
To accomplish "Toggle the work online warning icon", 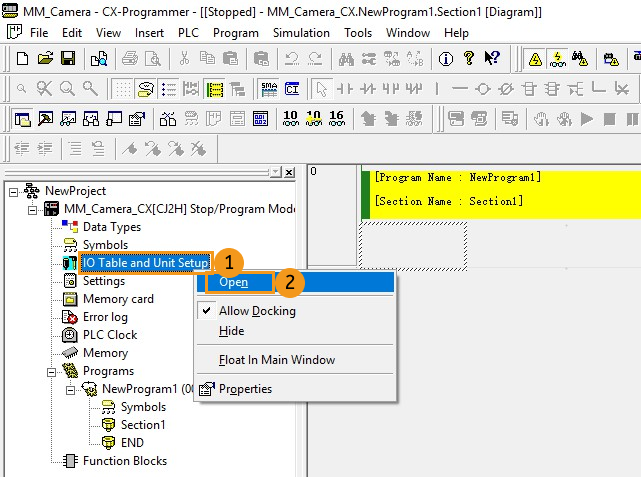I will pyautogui.click(x=534, y=59).
